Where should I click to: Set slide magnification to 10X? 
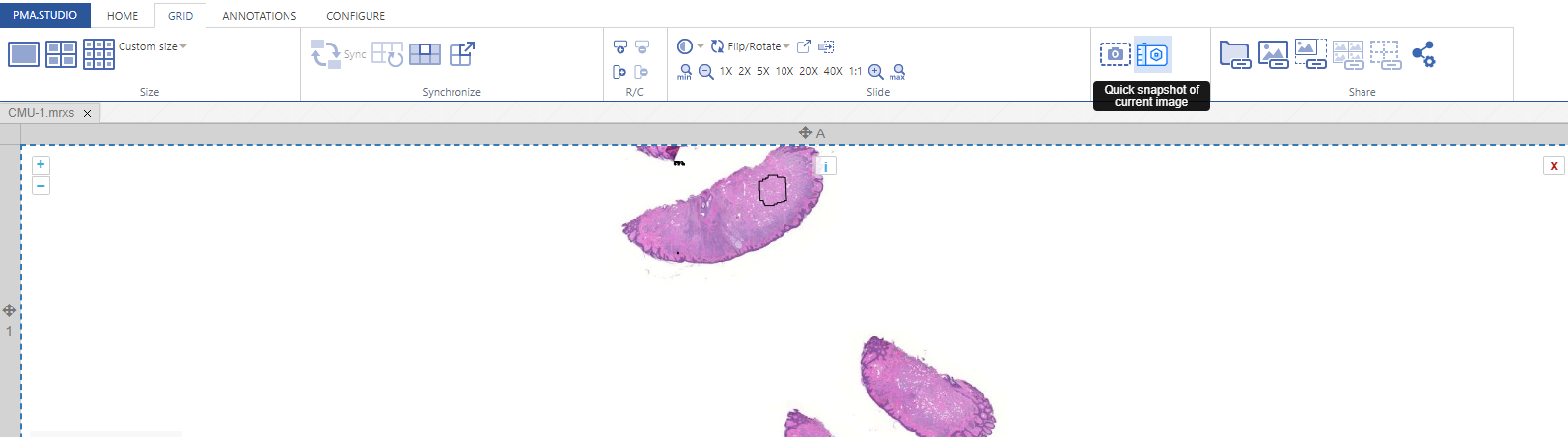pos(784,71)
